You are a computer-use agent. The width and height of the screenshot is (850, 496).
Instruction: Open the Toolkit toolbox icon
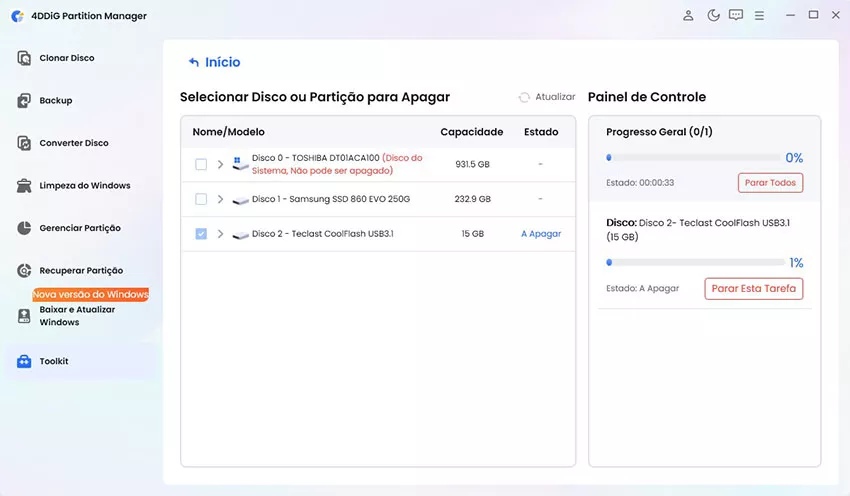click(24, 361)
